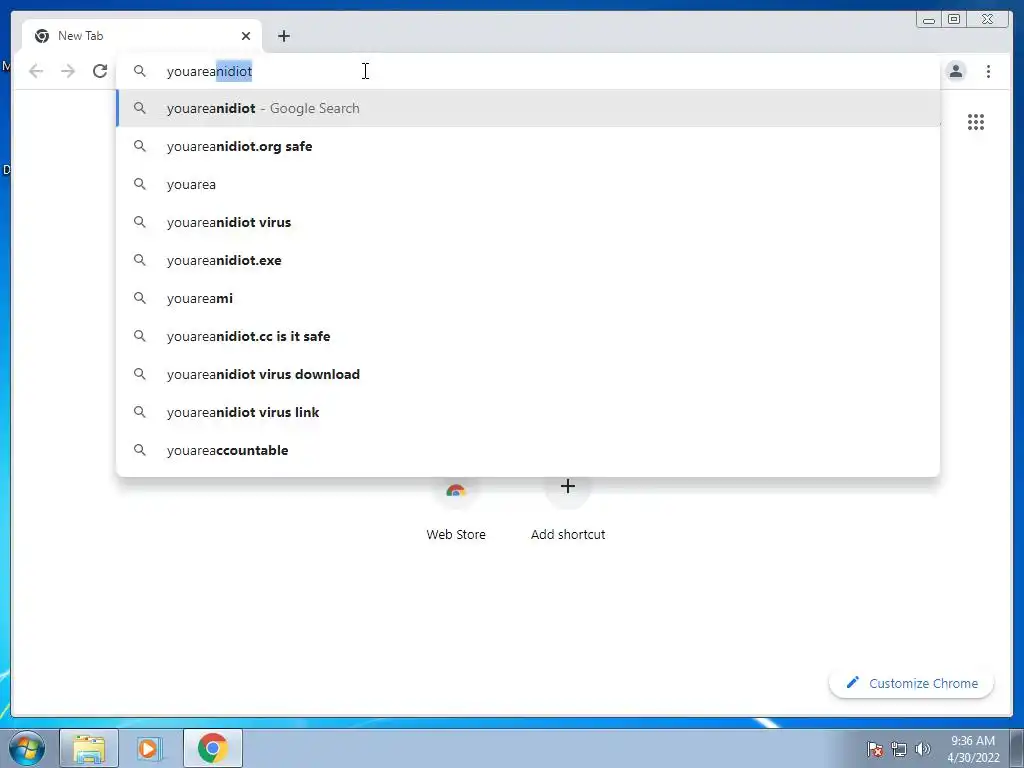
Task: Open a new tab with plus button
Action: click(x=283, y=36)
